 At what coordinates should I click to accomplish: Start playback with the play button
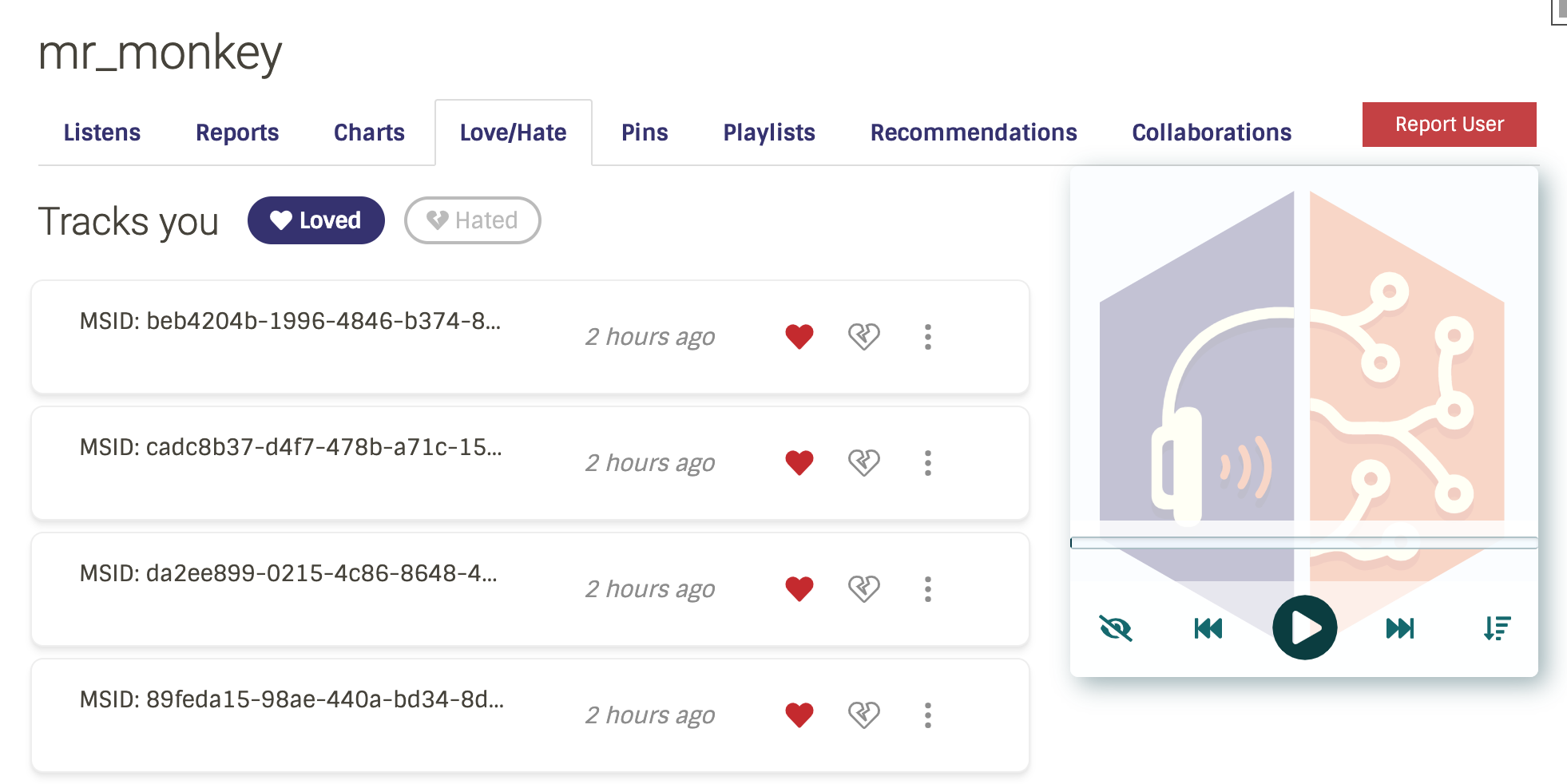(1304, 628)
